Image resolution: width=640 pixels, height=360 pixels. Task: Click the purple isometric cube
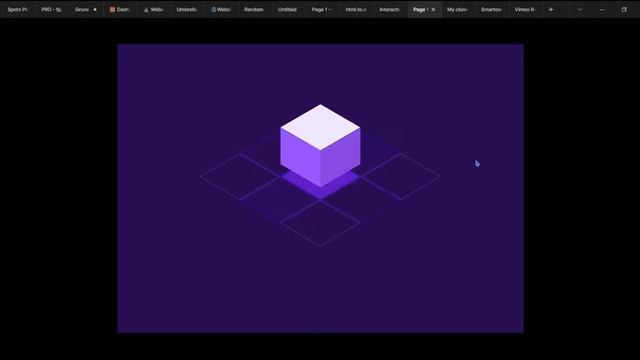point(320,146)
